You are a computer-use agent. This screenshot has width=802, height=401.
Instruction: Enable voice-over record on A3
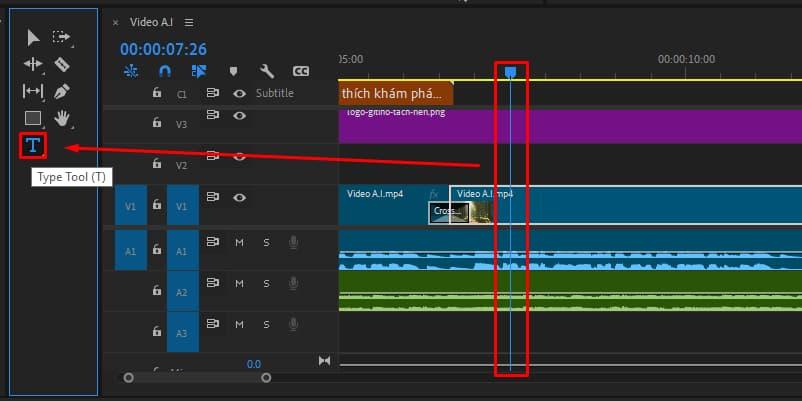pos(293,324)
